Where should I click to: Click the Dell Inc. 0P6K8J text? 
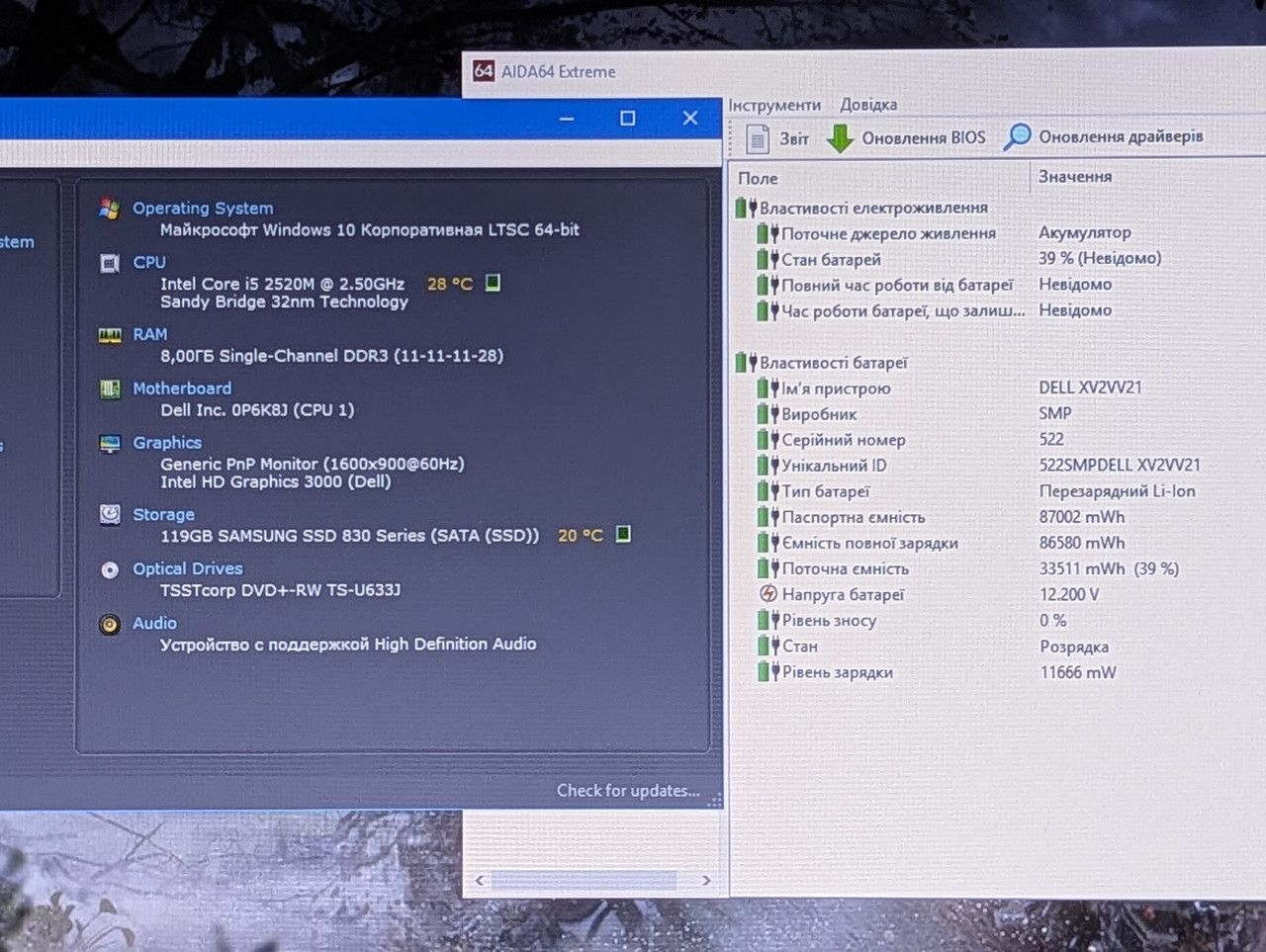[257, 410]
